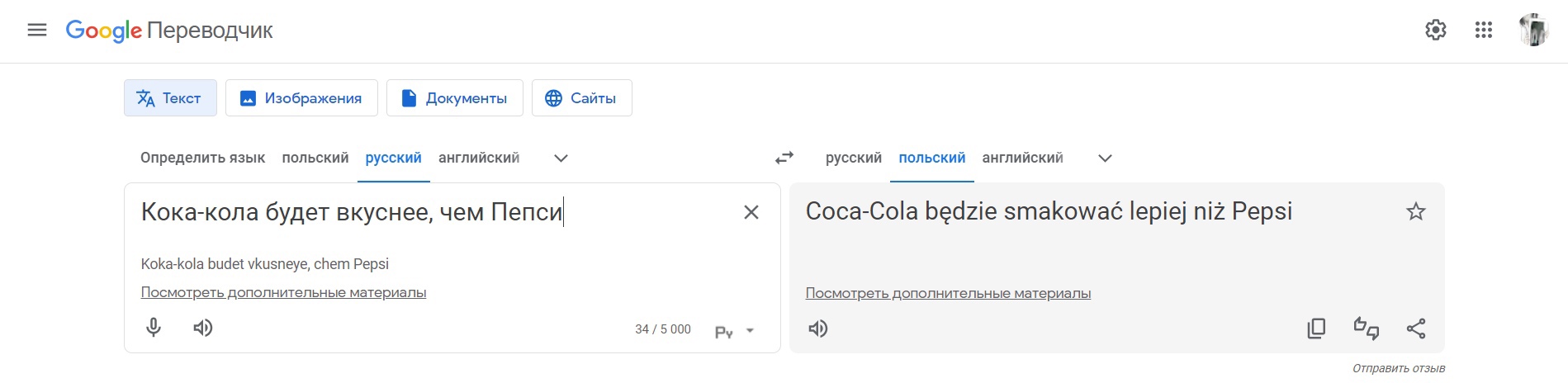
Task: Open the main hamburger menu
Action: (37, 31)
